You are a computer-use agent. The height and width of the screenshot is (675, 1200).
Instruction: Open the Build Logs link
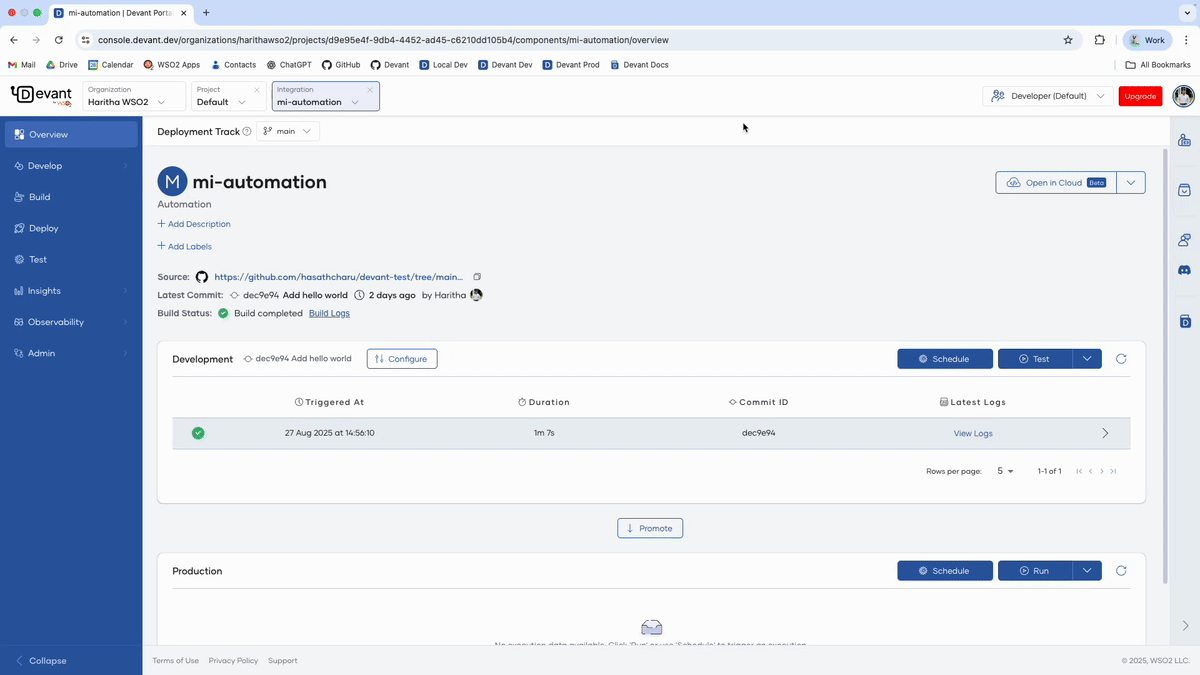[329, 313]
